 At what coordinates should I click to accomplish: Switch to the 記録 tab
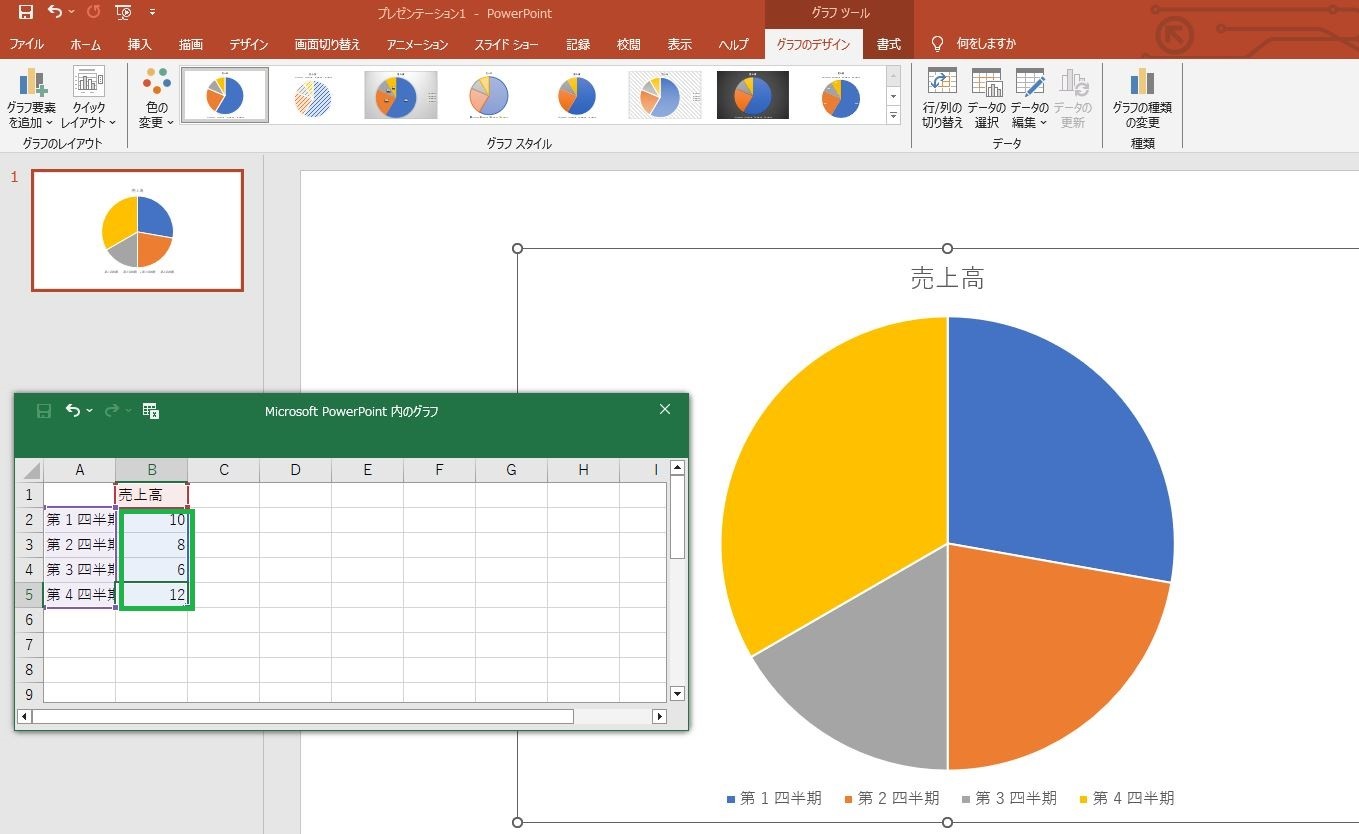[x=578, y=44]
